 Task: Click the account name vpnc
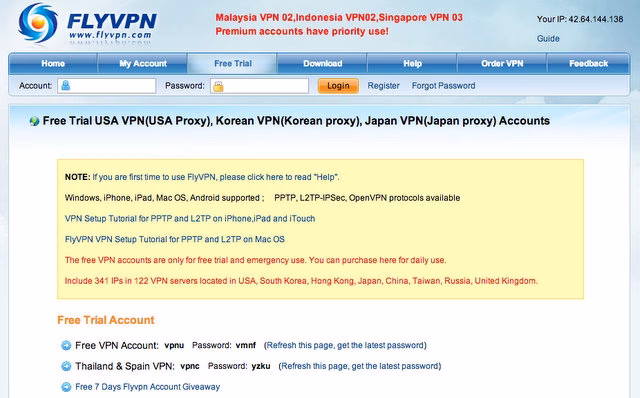tap(190, 366)
